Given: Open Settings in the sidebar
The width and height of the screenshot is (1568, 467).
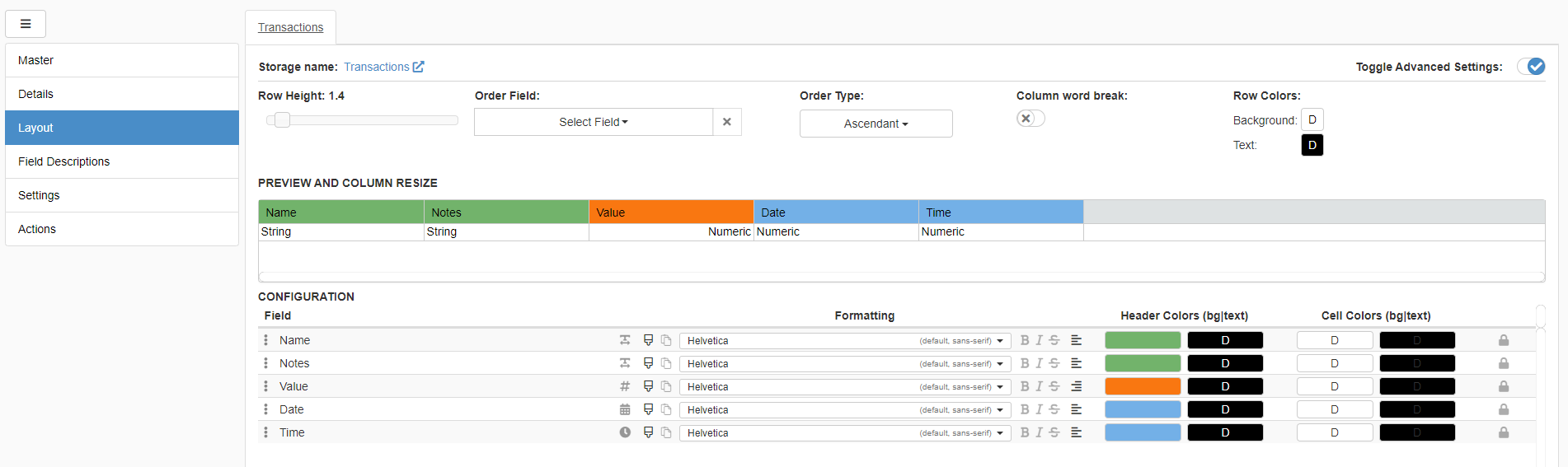Looking at the screenshot, I should [122, 195].
